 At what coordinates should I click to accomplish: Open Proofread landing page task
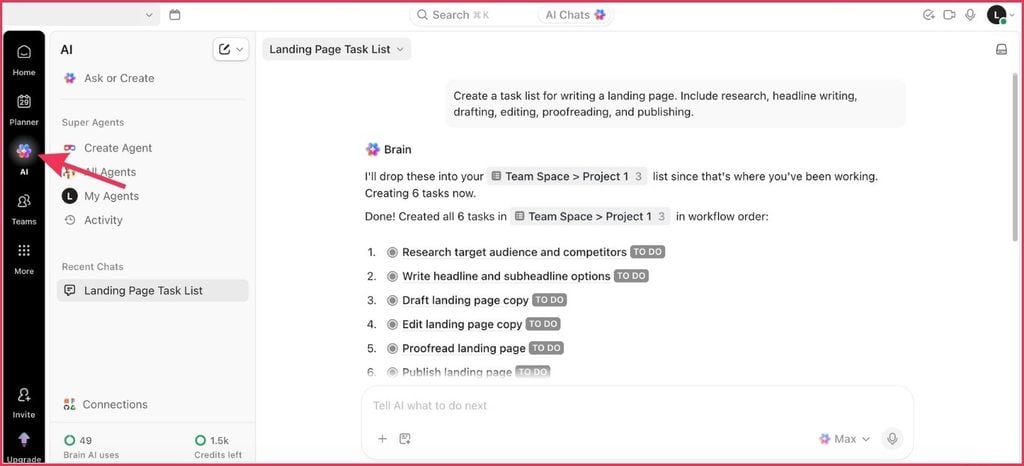click(464, 349)
